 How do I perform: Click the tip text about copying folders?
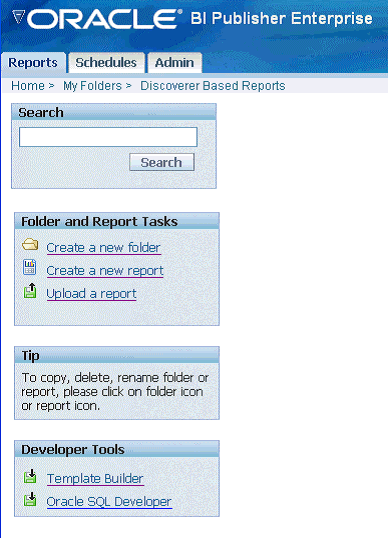pyautogui.click(x=115, y=392)
